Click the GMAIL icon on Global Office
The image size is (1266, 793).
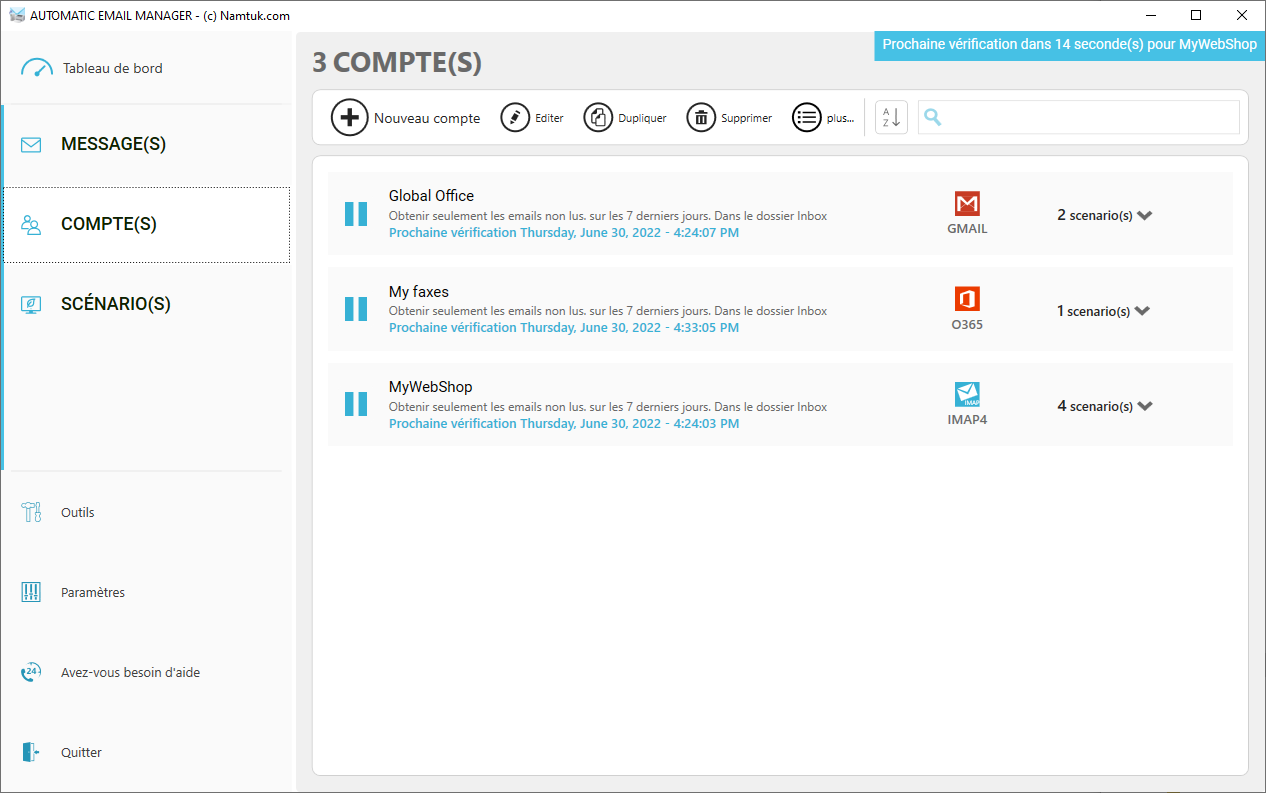tap(966, 205)
